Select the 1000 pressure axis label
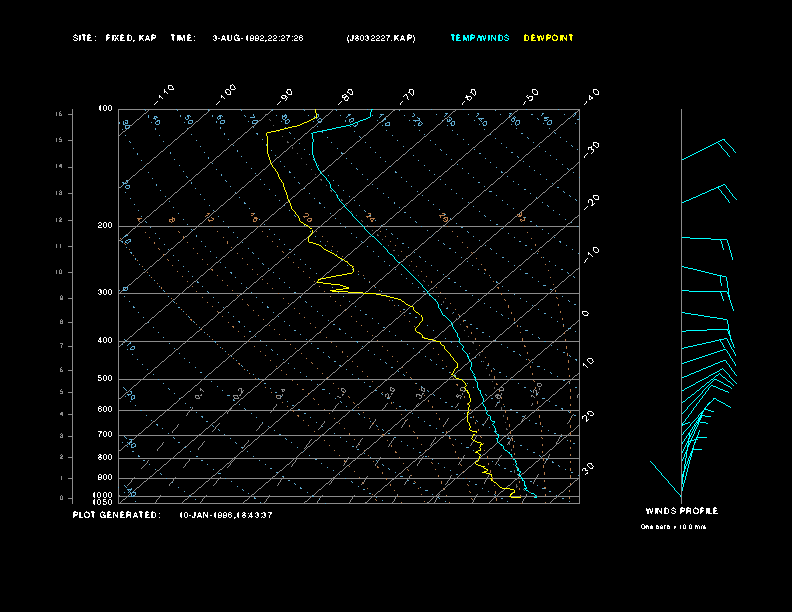 coord(104,495)
